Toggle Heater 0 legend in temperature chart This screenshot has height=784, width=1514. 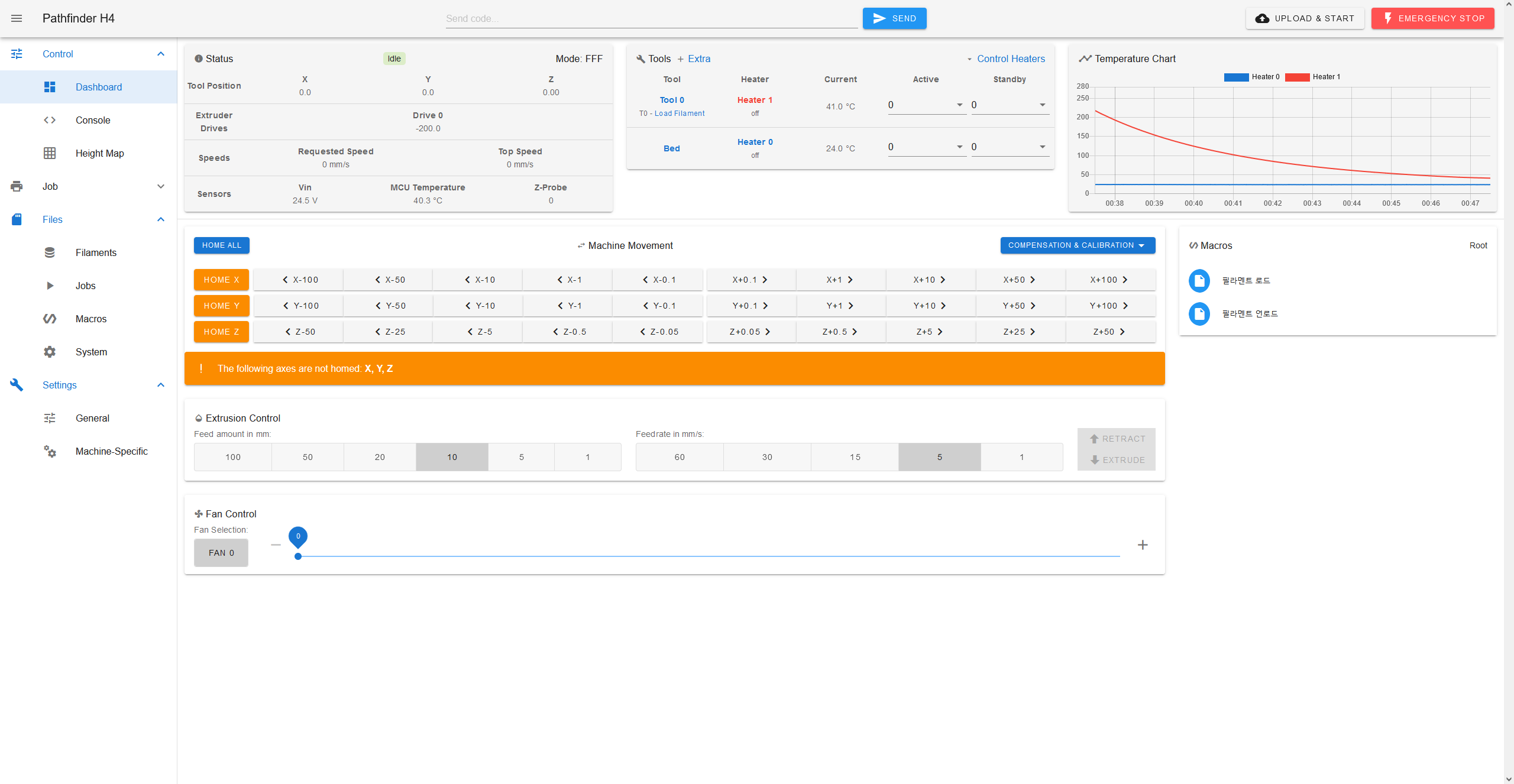point(1251,77)
